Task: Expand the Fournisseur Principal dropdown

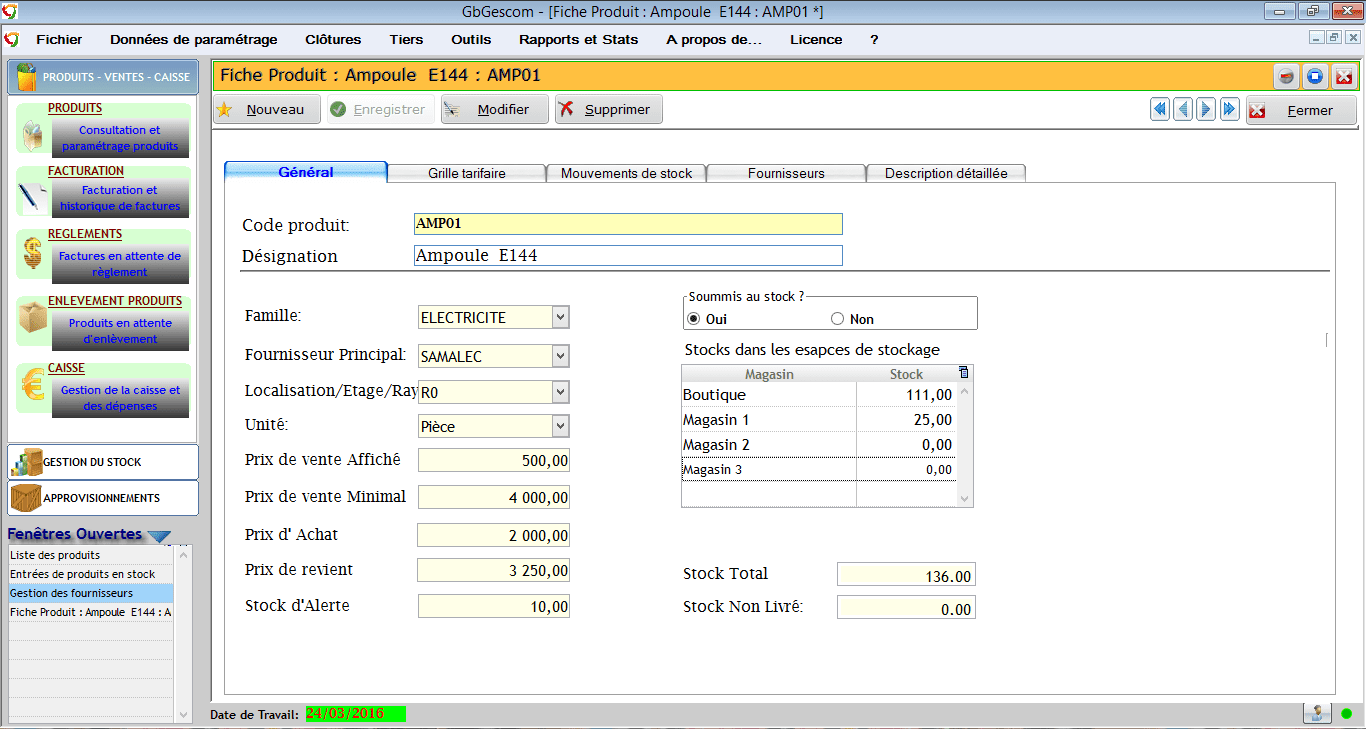Action: pos(560,356)
